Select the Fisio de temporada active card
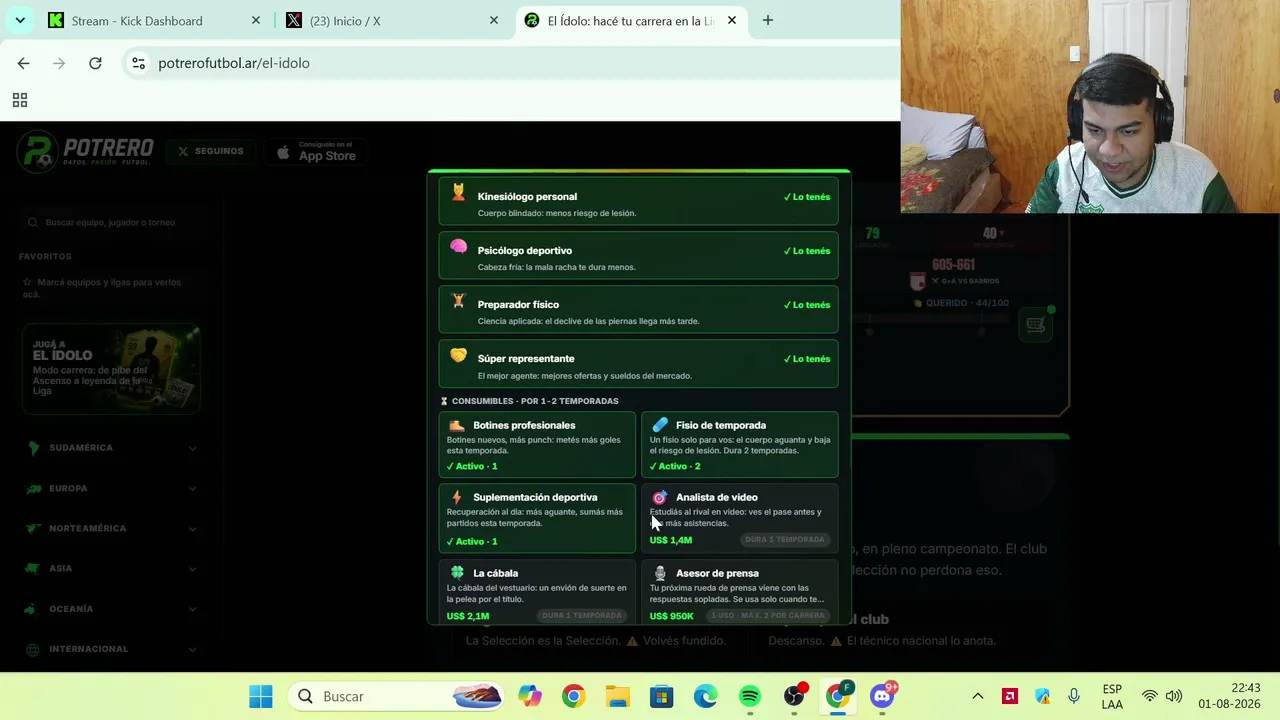The width and height of the screenshot is (1280, 720). coord(740,444)
